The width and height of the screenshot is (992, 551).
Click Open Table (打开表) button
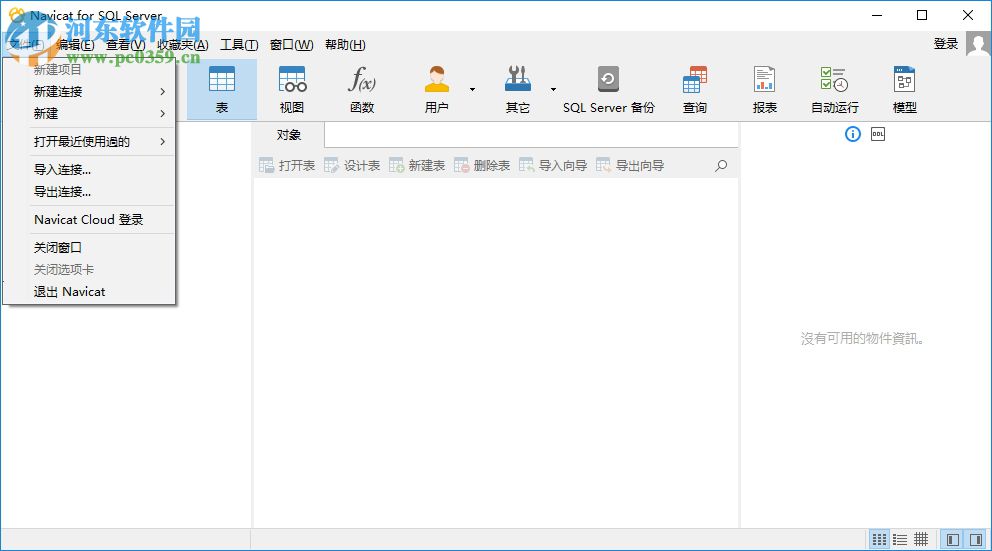point(287,166)
